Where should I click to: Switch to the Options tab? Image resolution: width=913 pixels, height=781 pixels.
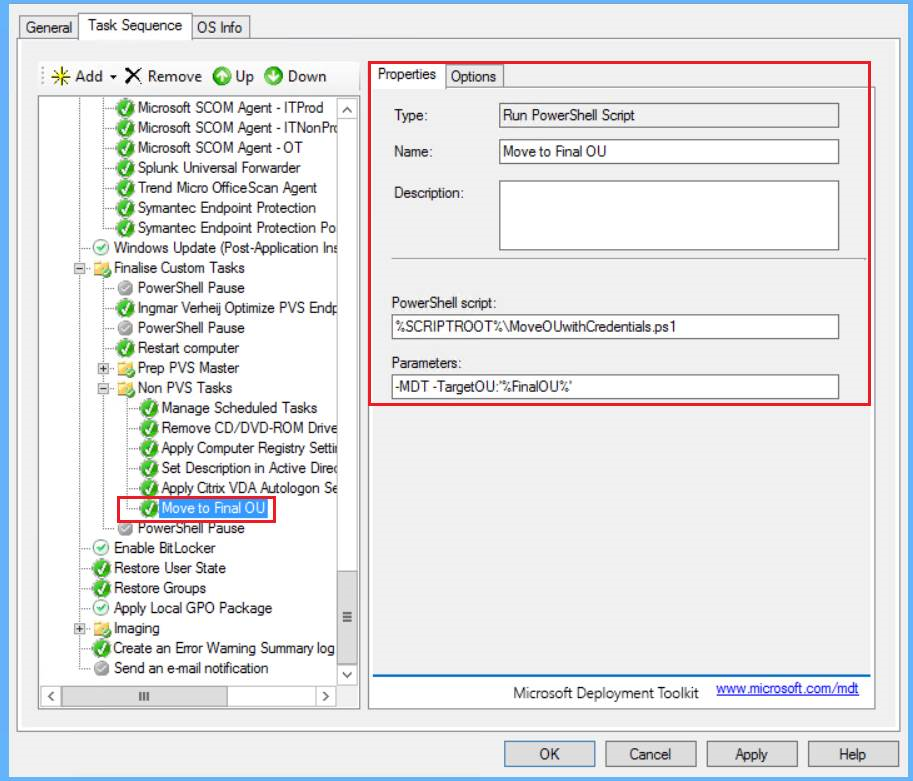coord(473,77)
